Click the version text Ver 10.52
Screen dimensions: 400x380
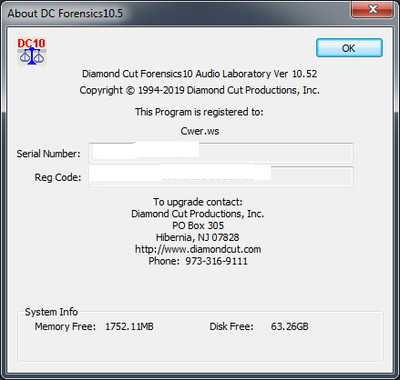pyautogui.click(x=295, y=74)
